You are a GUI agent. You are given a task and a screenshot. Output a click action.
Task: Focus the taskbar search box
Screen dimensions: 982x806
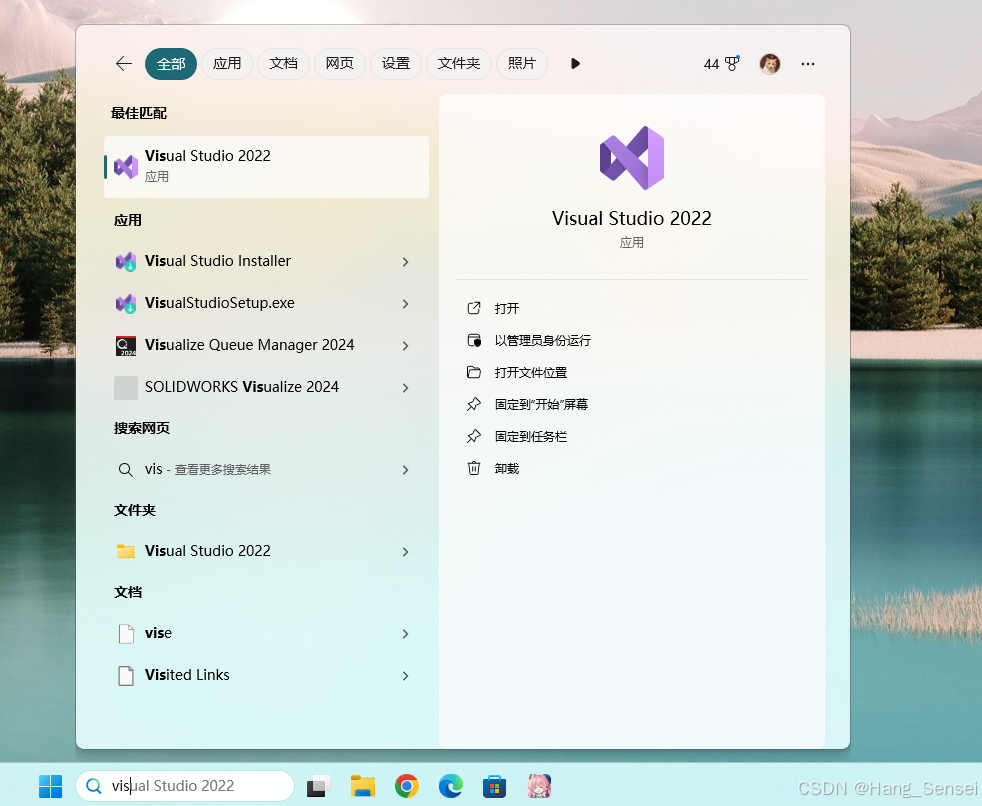coord(185,786)
